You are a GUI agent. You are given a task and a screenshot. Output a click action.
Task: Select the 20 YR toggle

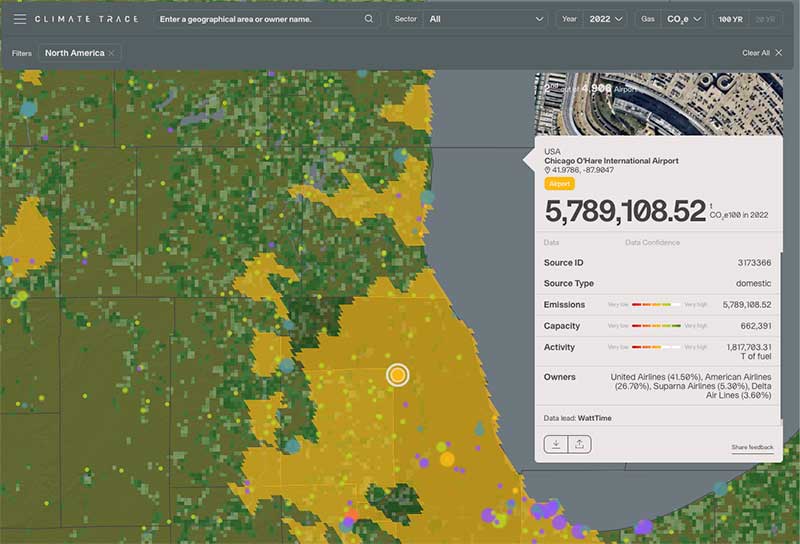pyautogui.click(x=765, y=19)
